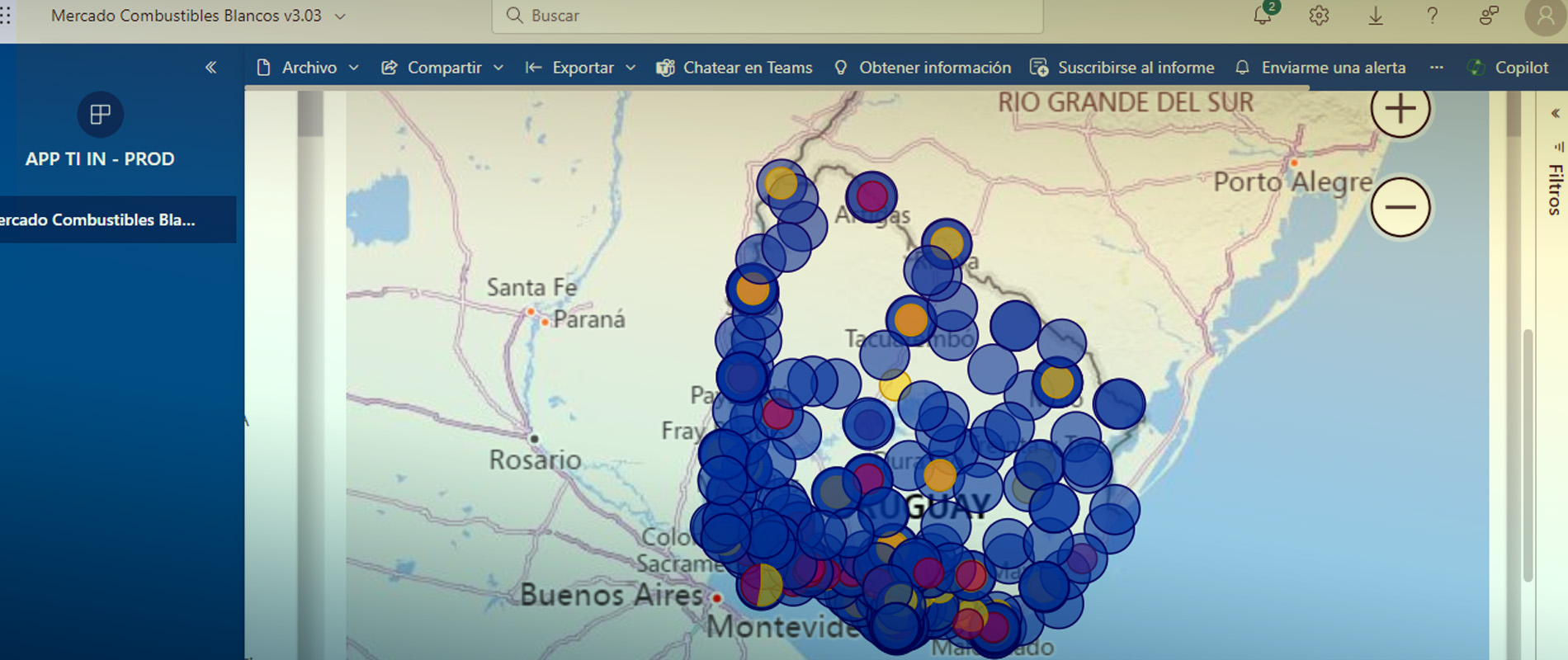1568x660 pixels.
Task: Click the report's left vertical scrollbar
Action: [x=310, y=113]
